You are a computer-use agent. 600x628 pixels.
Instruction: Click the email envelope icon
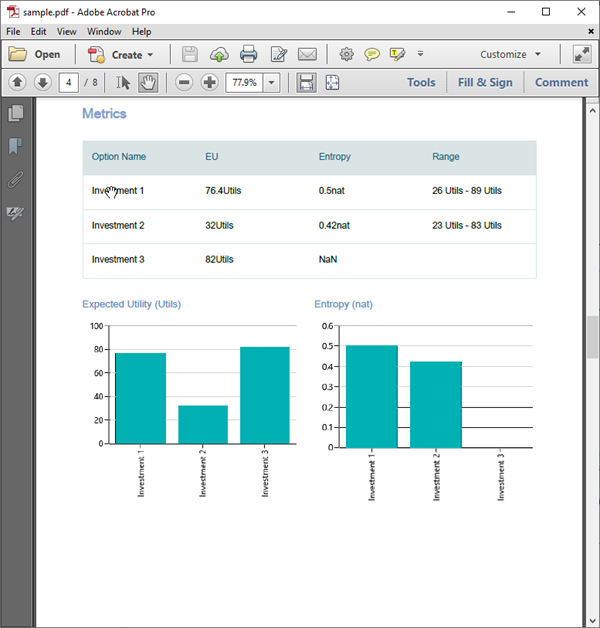(307, 54)
